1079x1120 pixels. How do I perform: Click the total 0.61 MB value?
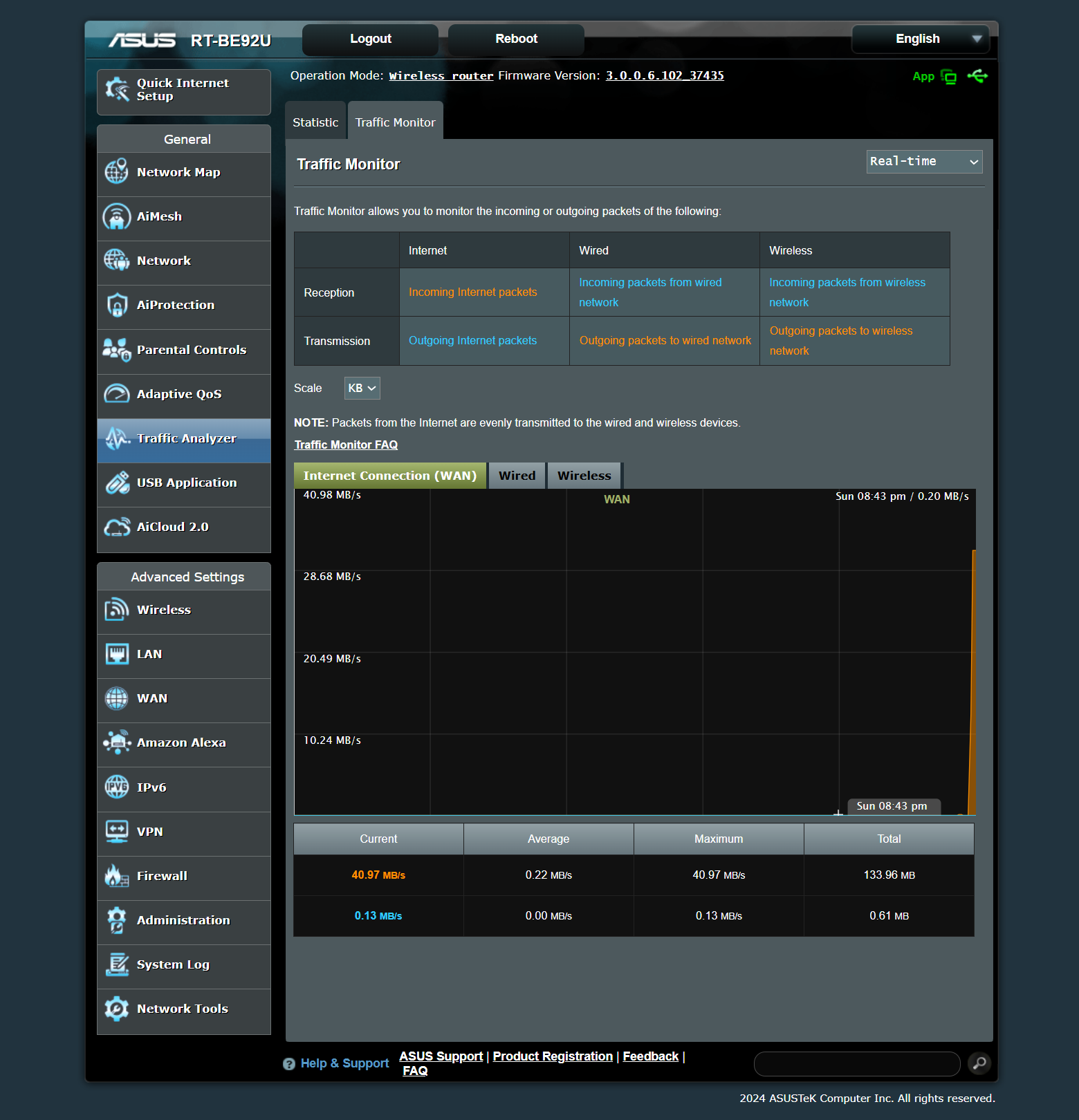[x=889, y=916]
